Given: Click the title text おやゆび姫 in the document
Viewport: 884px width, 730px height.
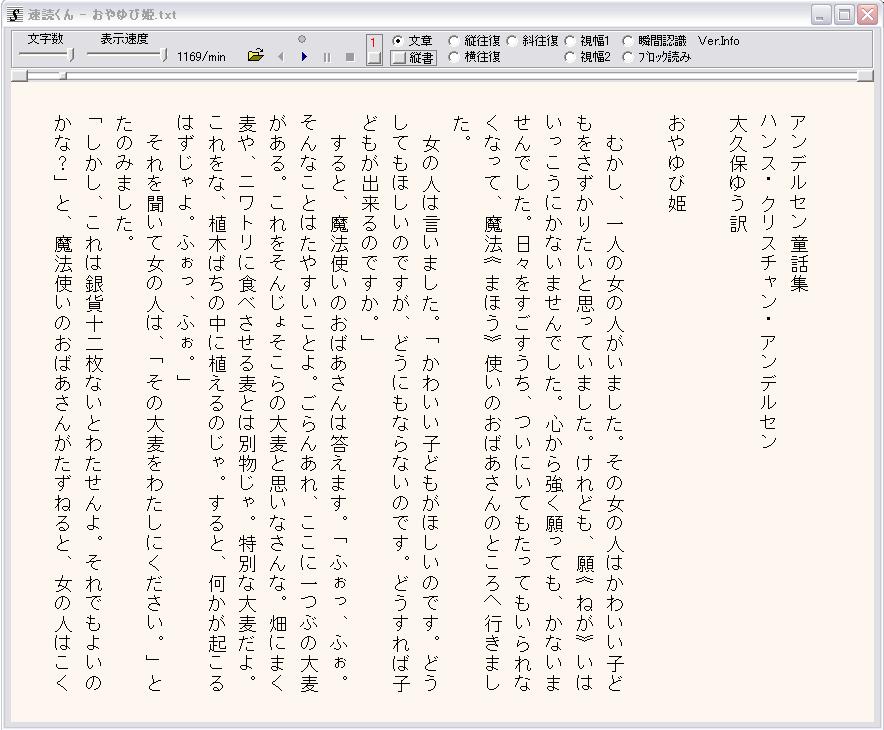Looking at the screenshot, I should [x=677, y=163].
